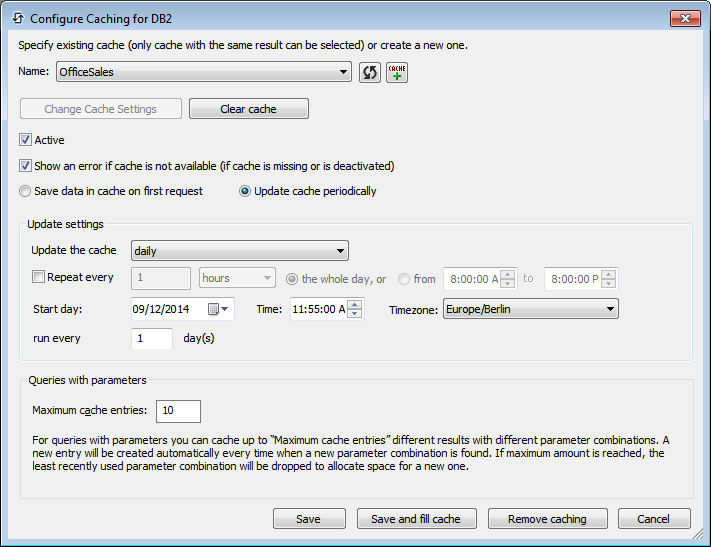This screenshot has width=711, height=547.
Task: Increase the Time value with the spinner
Action: click(355, 304)
